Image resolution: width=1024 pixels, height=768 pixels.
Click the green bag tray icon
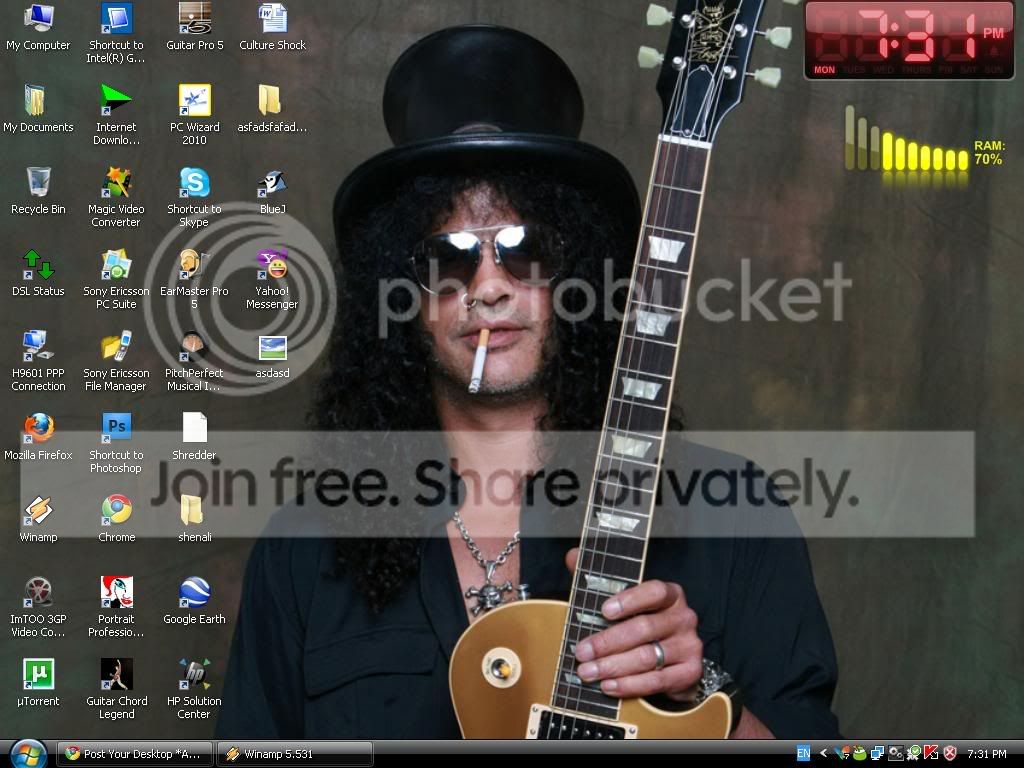[x=859, y=754]
